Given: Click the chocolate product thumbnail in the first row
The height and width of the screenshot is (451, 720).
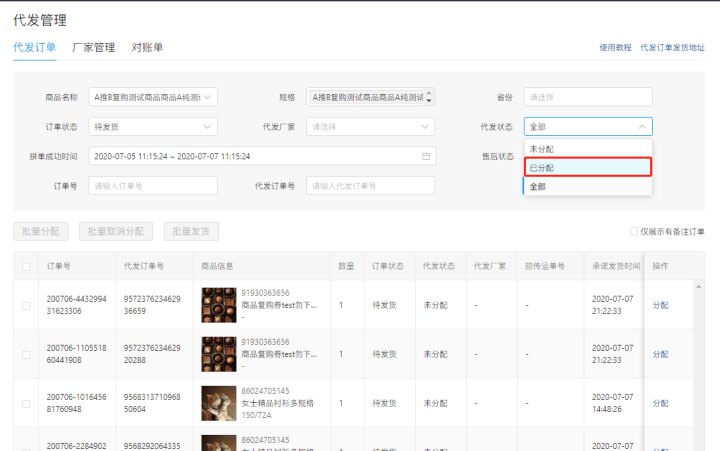Looking at the screenshot, I should tap(219, 305).
